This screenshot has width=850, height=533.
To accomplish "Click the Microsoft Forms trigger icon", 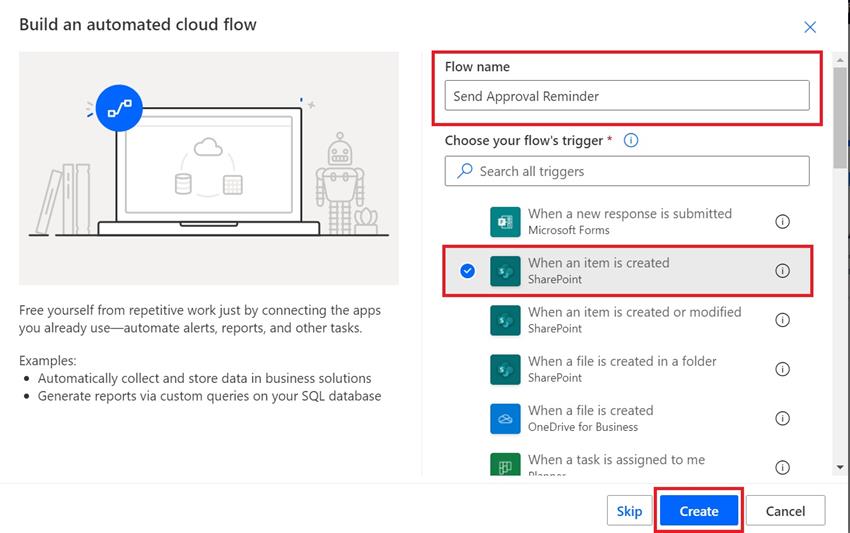I will click(x=505, y=222).
